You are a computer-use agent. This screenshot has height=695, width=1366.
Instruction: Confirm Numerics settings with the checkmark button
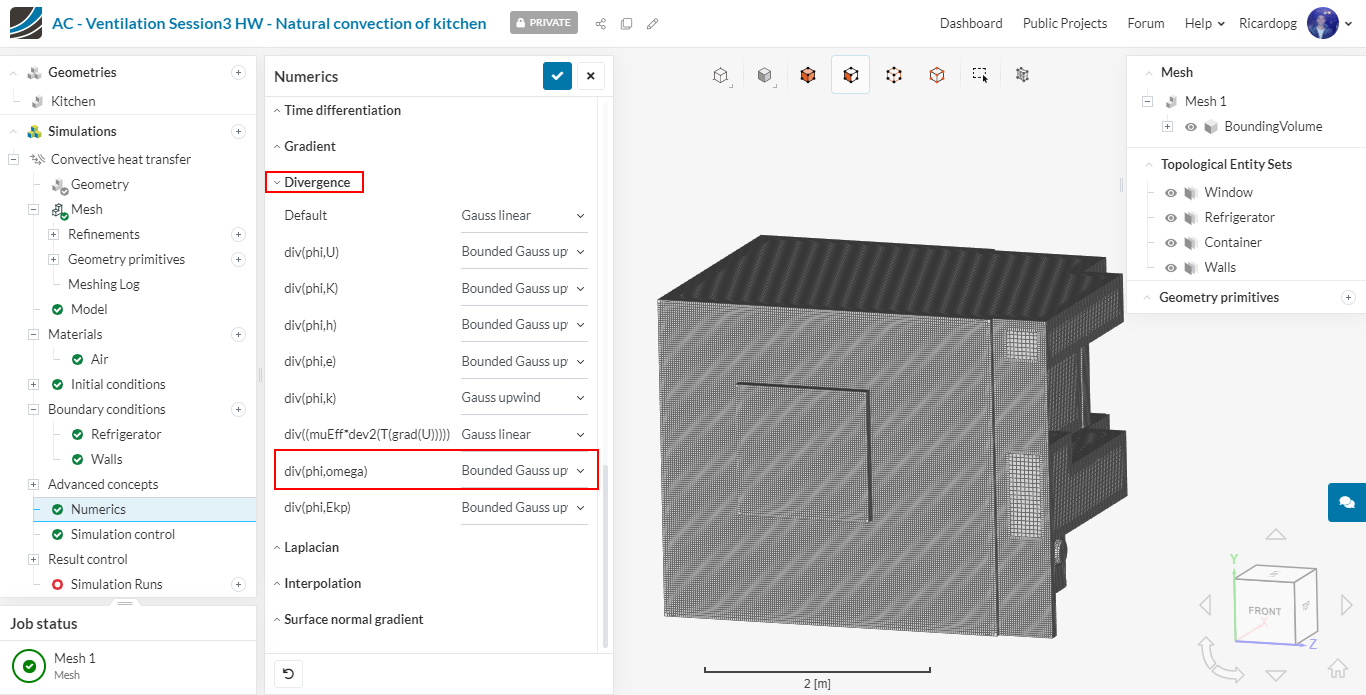558,76
